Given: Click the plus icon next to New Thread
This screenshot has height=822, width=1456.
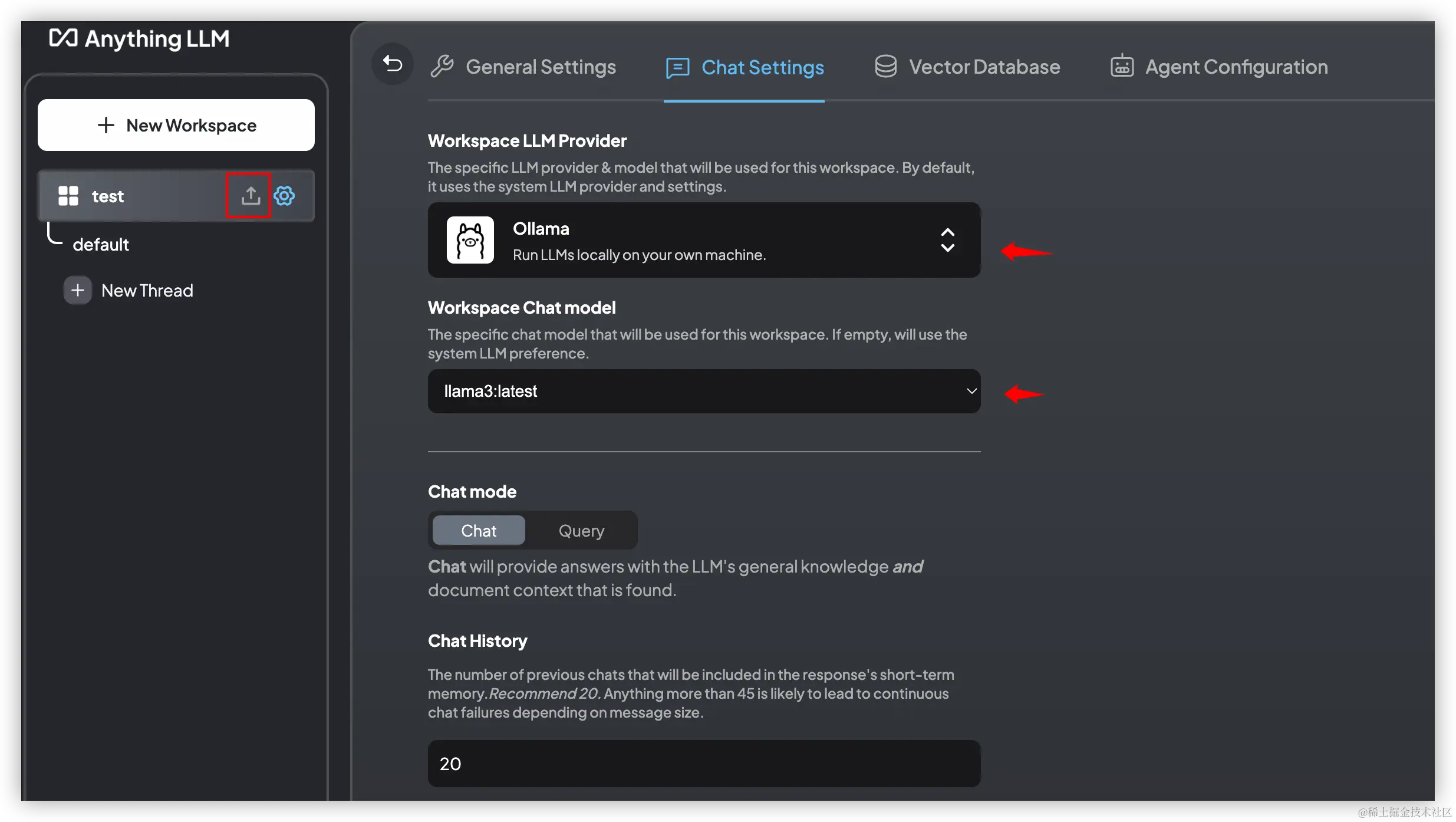Looking at the screenshot, I should point(78,290).
